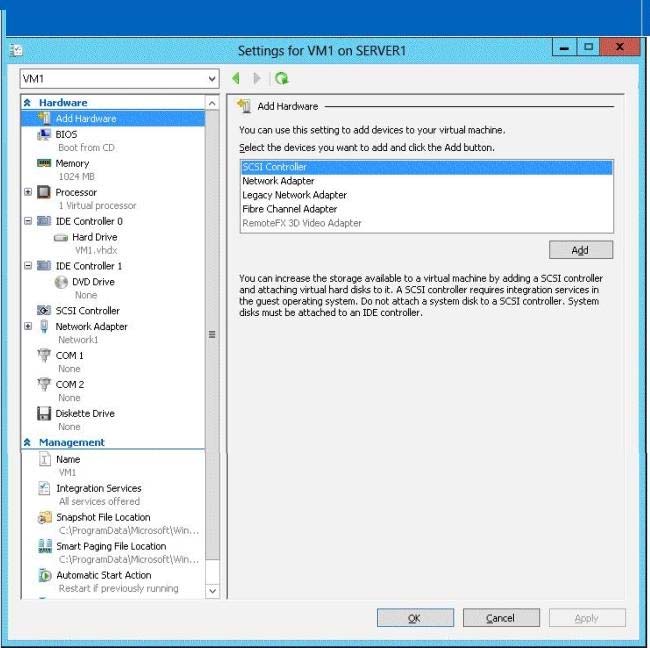Select the Diskette Drive floppy icon

(44, 413)
